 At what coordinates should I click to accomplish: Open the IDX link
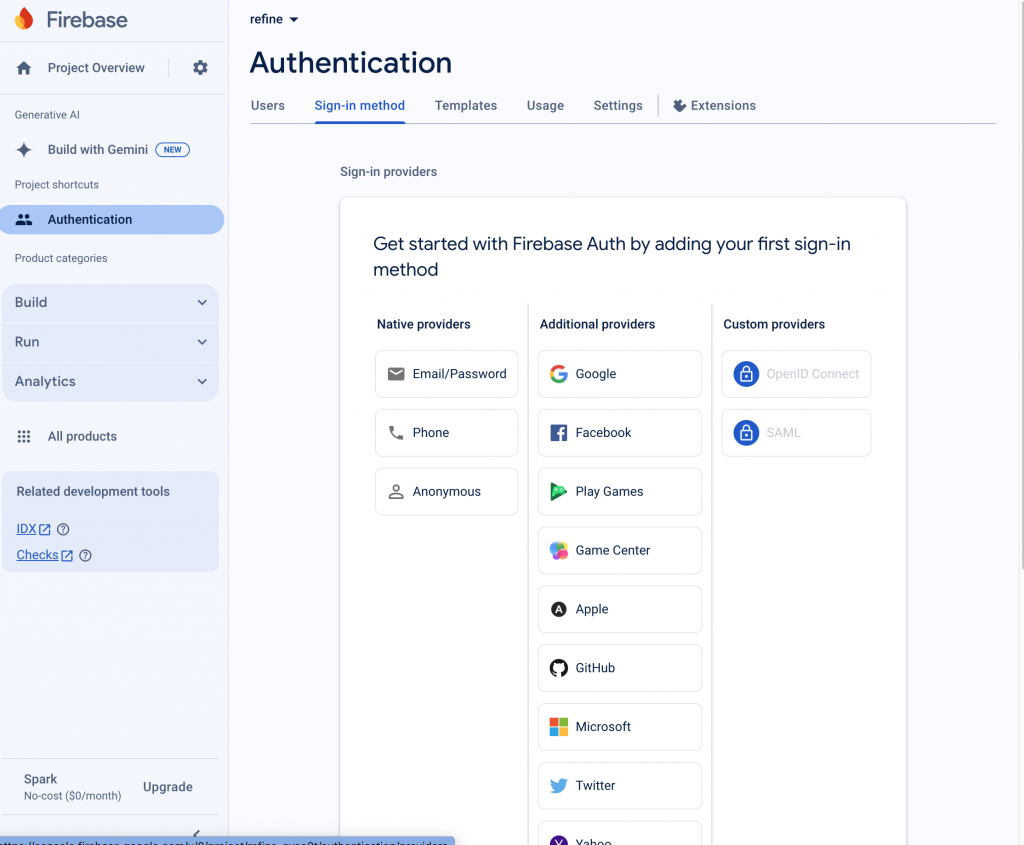26,529
